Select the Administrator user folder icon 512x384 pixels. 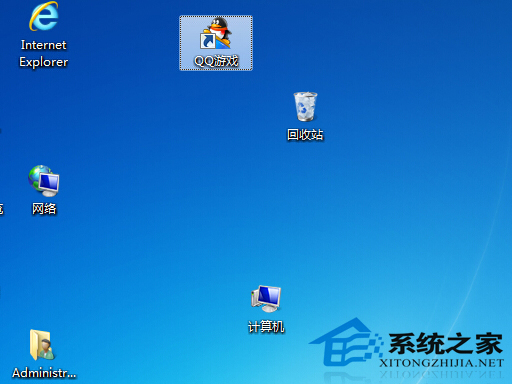coord(42,345)
